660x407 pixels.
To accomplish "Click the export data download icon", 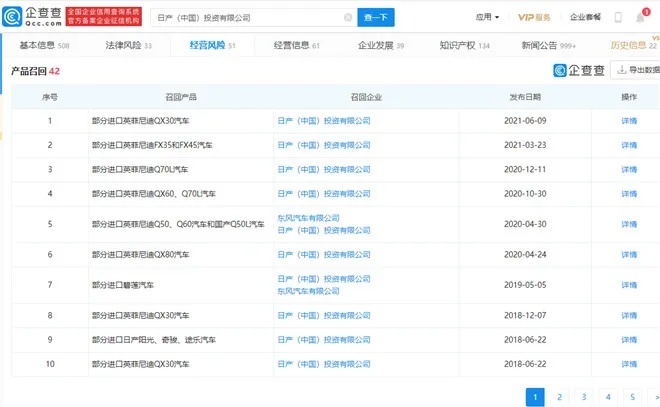I will [621, 70].
